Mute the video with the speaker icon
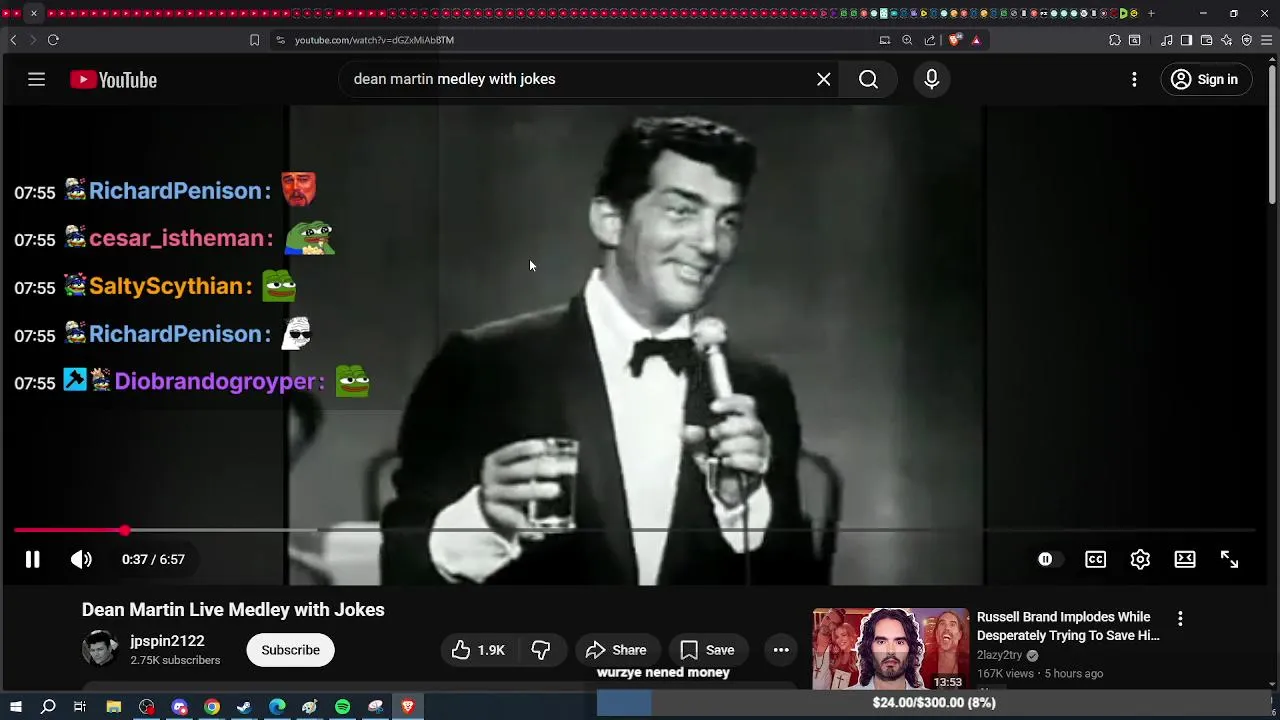This screenshot has height=720, width=1280. tap(81, 559)
